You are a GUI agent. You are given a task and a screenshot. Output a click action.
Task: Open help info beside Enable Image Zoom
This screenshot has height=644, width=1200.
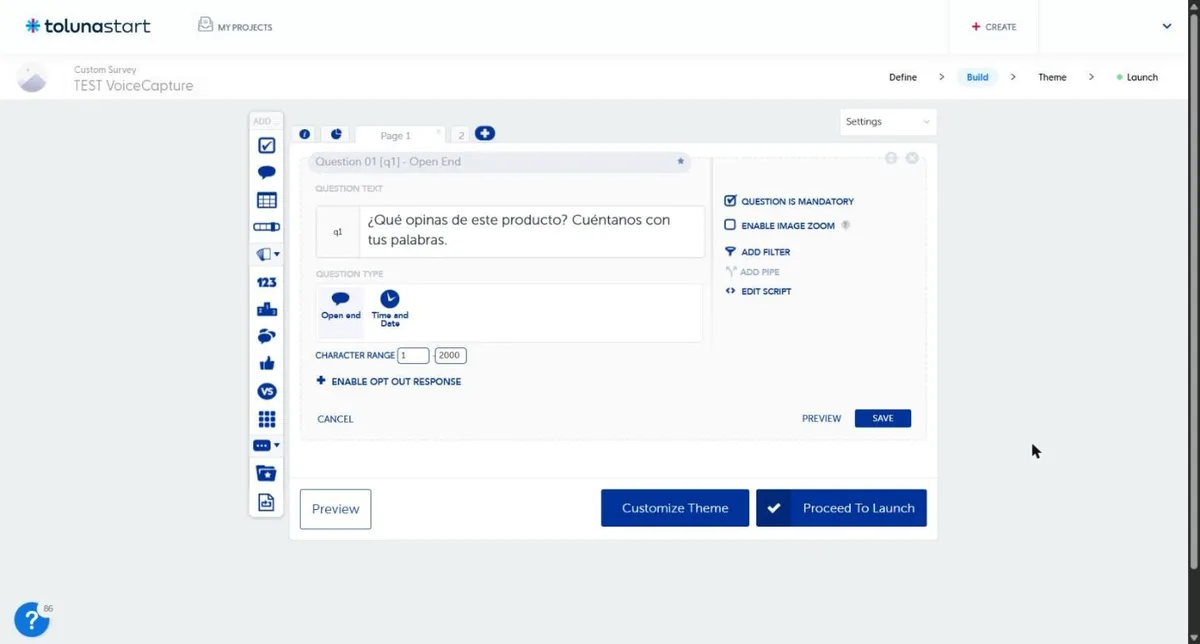846,226
